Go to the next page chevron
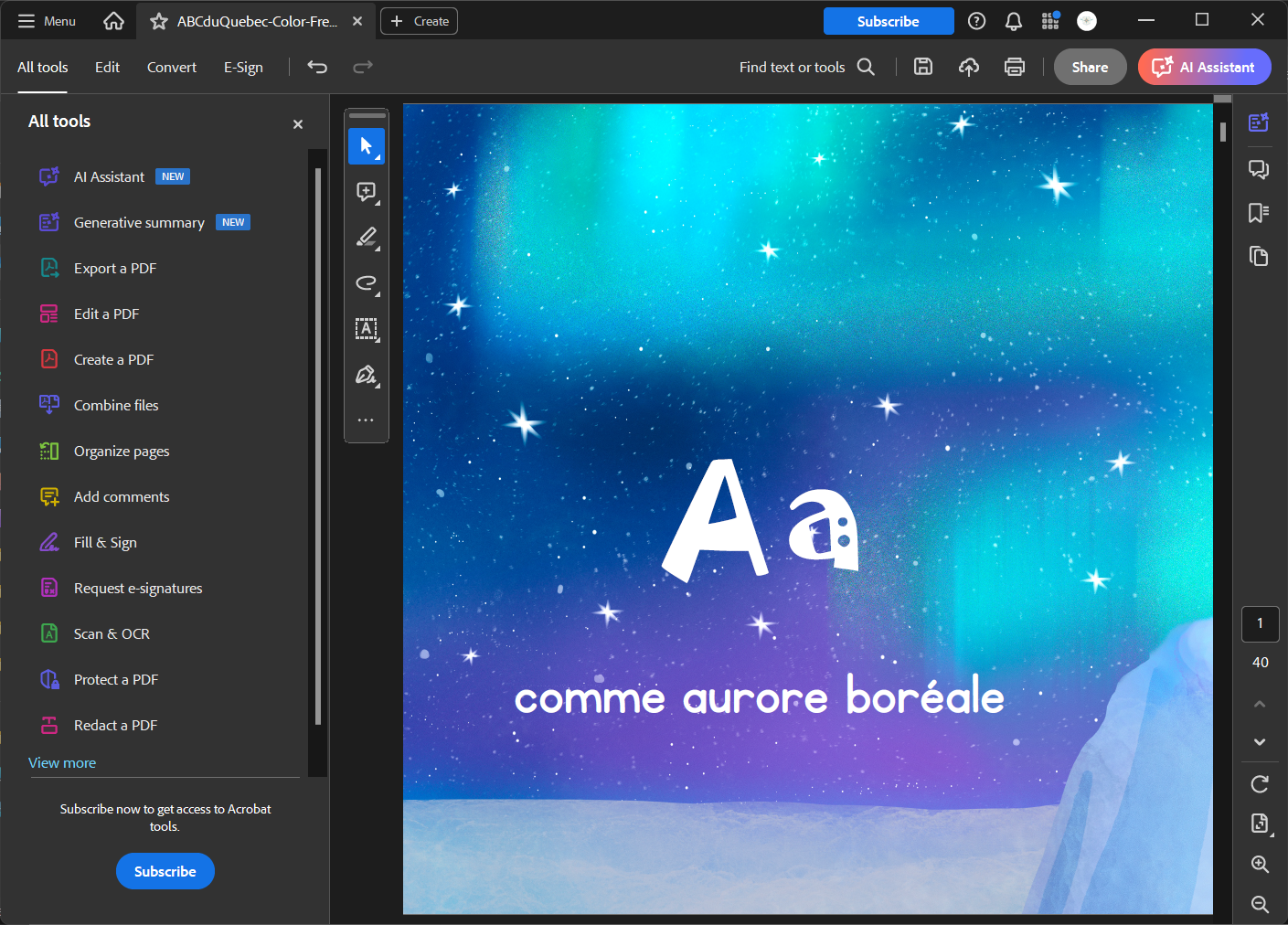This screenshot has height=925, width=1288. [x=1260, y=742]
